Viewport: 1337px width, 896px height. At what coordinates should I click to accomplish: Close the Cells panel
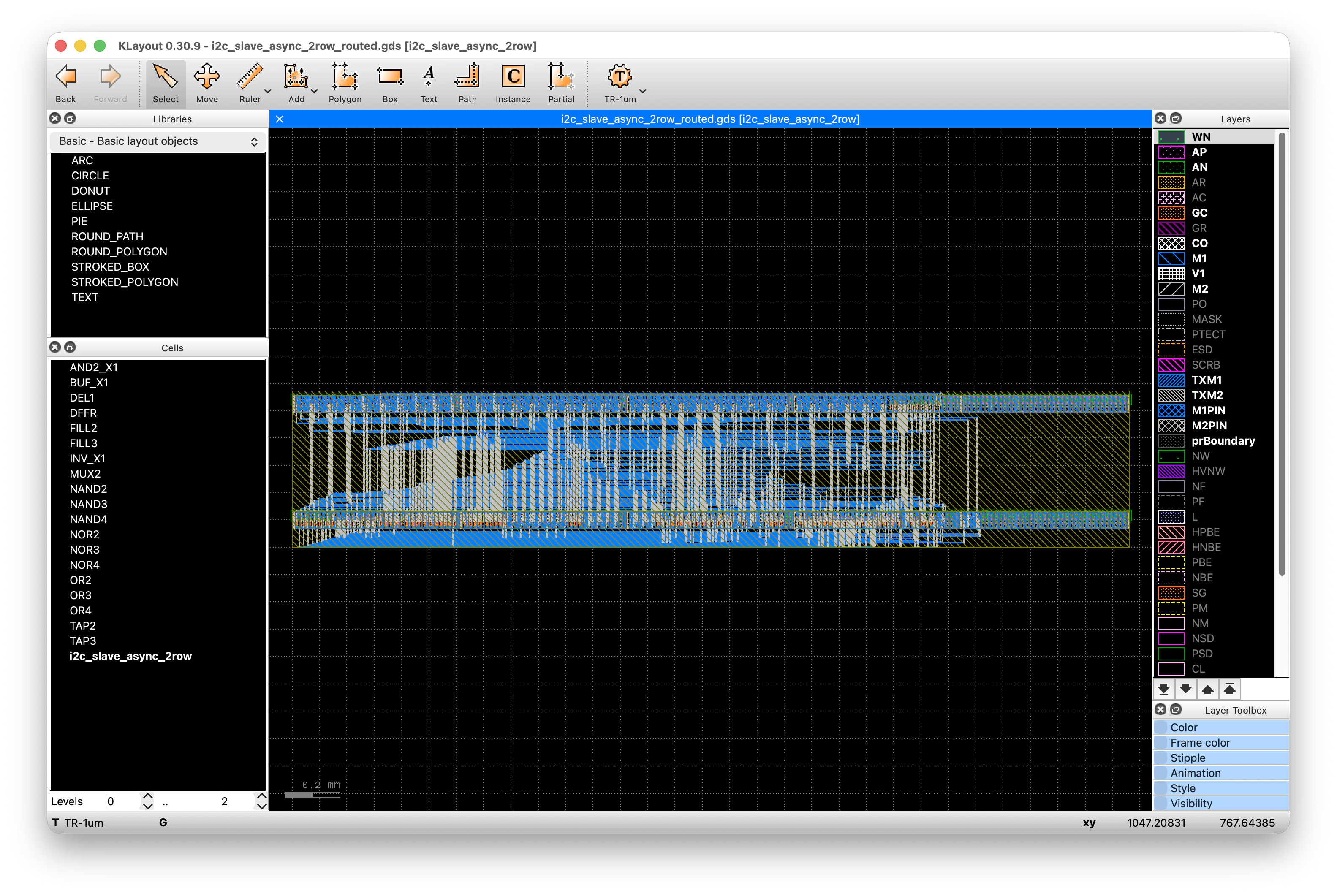(55, 347)
